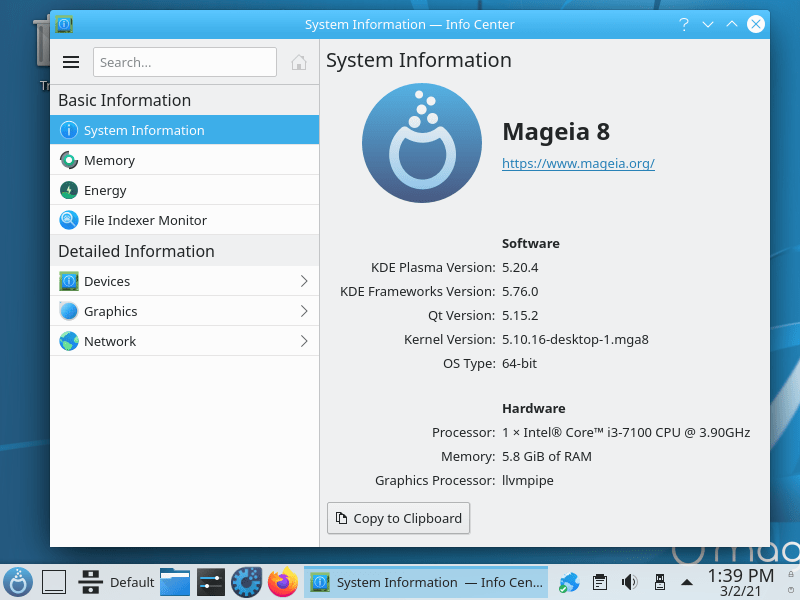Open the hamburger menu in Info Center
The width and height of the screenshot is (800, 600).
[71, 62]
